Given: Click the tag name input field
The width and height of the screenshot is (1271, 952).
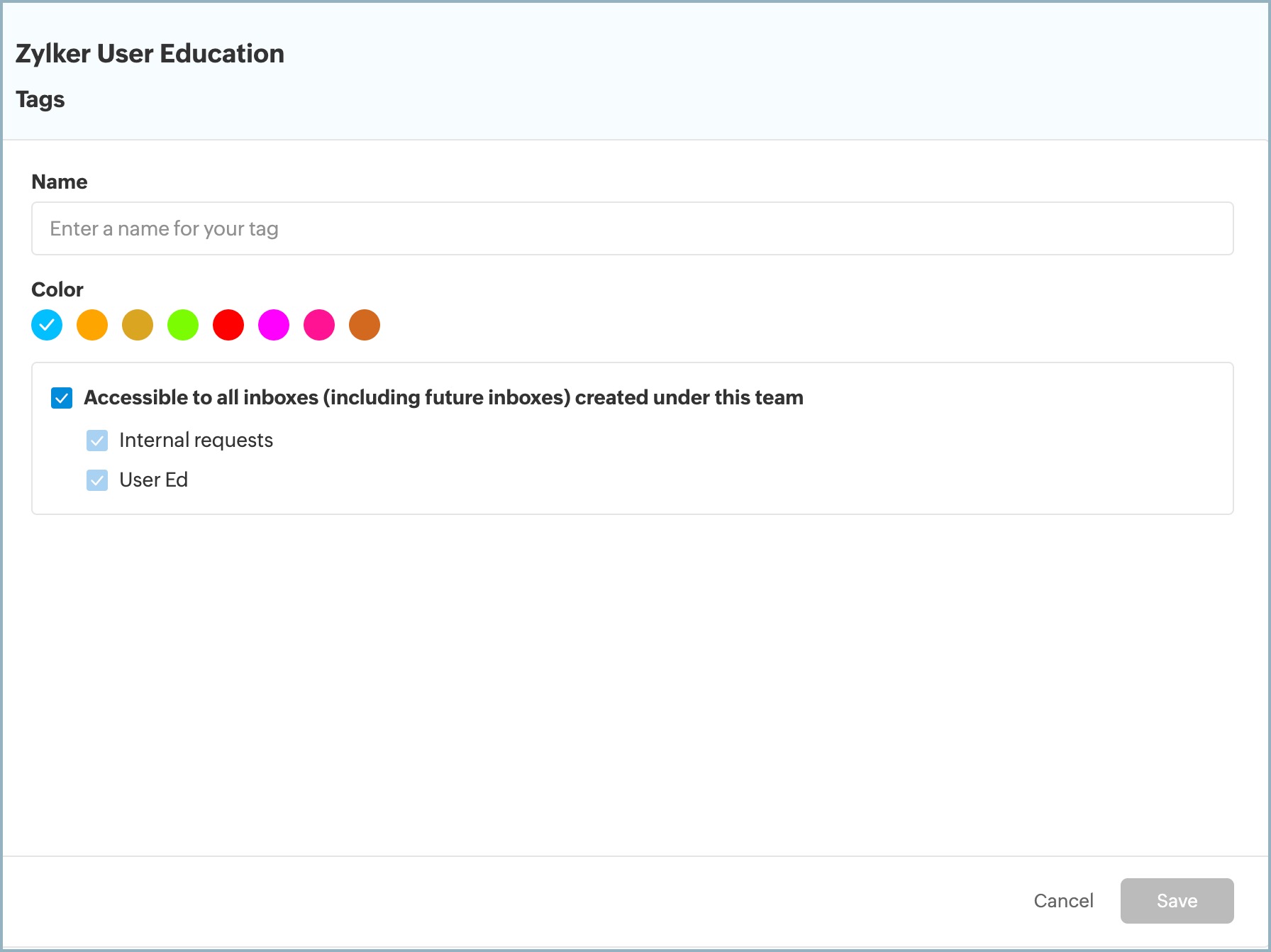Looking at the screenshot, I should tap(632, 228).
